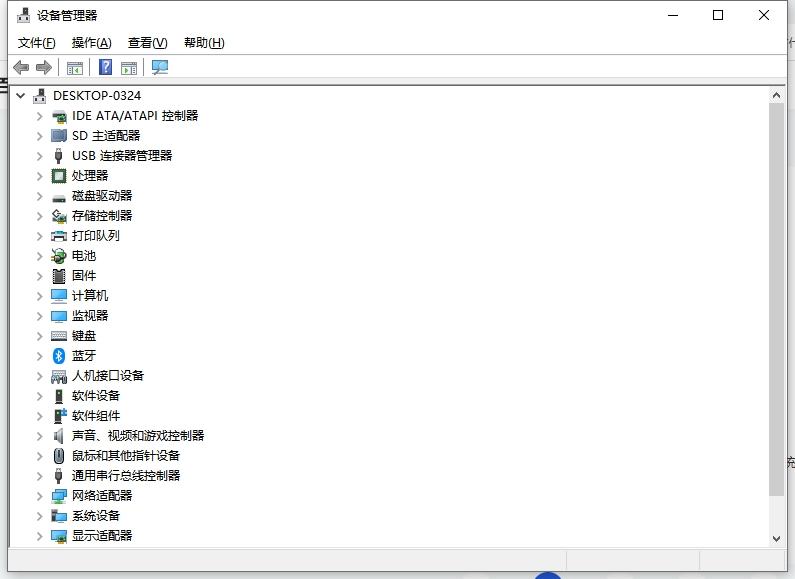This screenshot has width=795, height=579.
Task: Click the 通用串行总线控制器 USB icon
Action: click(59, 476)
